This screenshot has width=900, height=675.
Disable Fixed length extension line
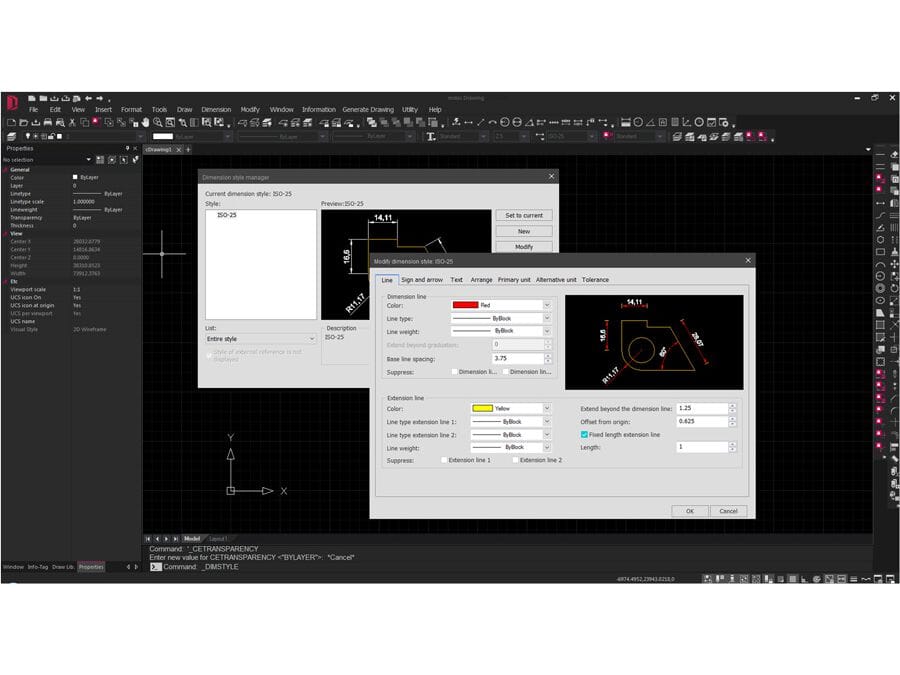pos(583,435)
